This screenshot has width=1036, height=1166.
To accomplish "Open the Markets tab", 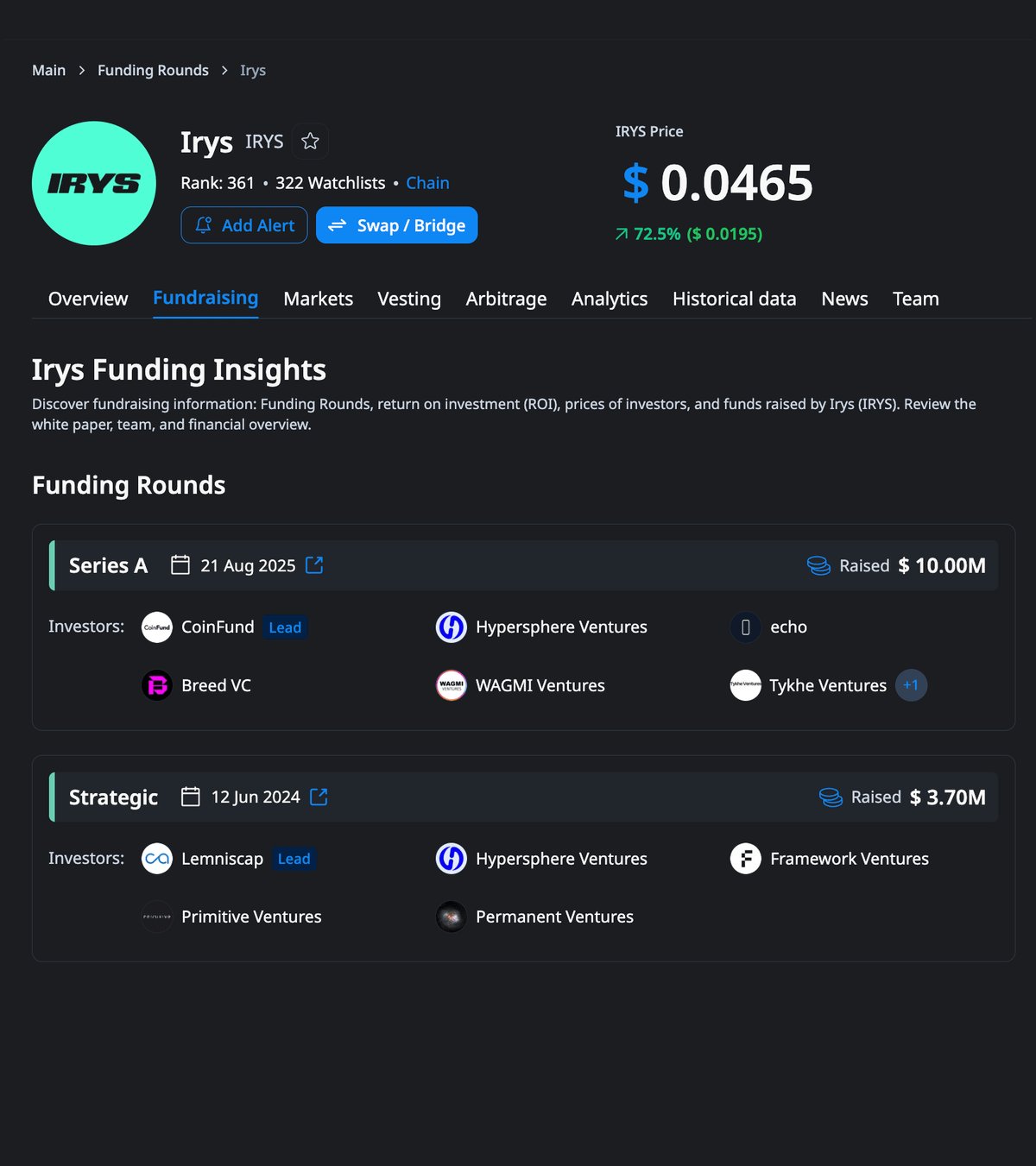I will pos(319,299).
